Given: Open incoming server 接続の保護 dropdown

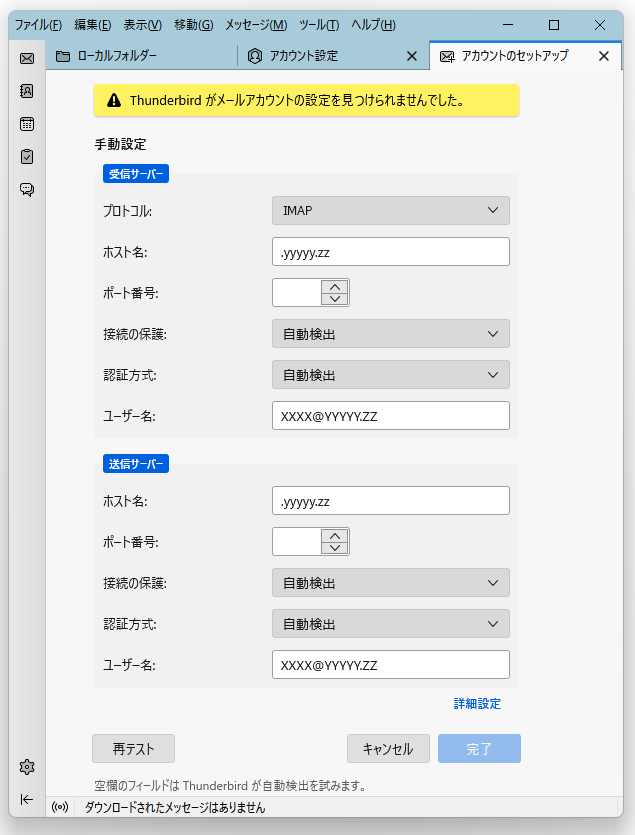Looking at the screenshot, I should [390, 334].
